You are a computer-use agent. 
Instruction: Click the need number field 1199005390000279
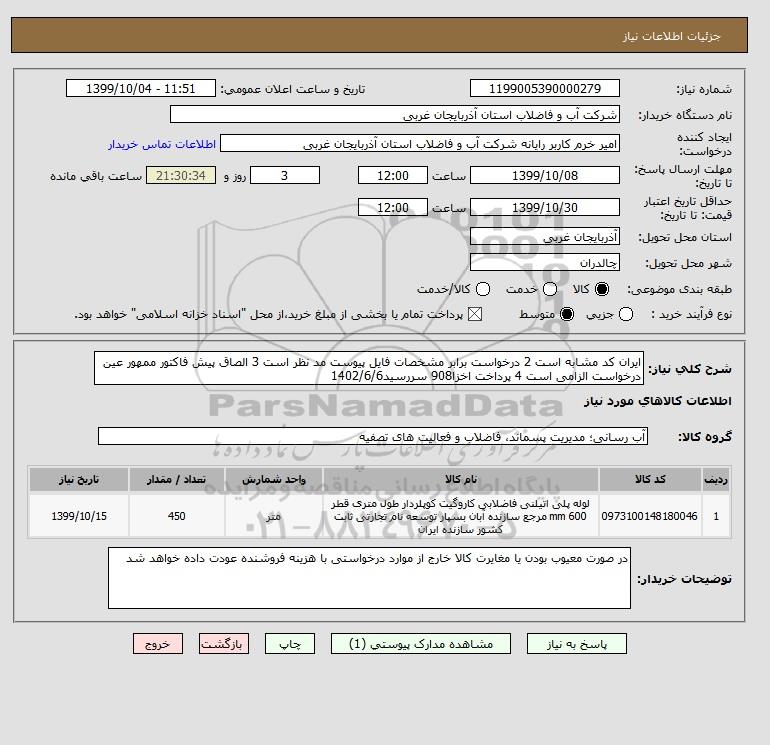pyautogui.click(x=545, y=89)
